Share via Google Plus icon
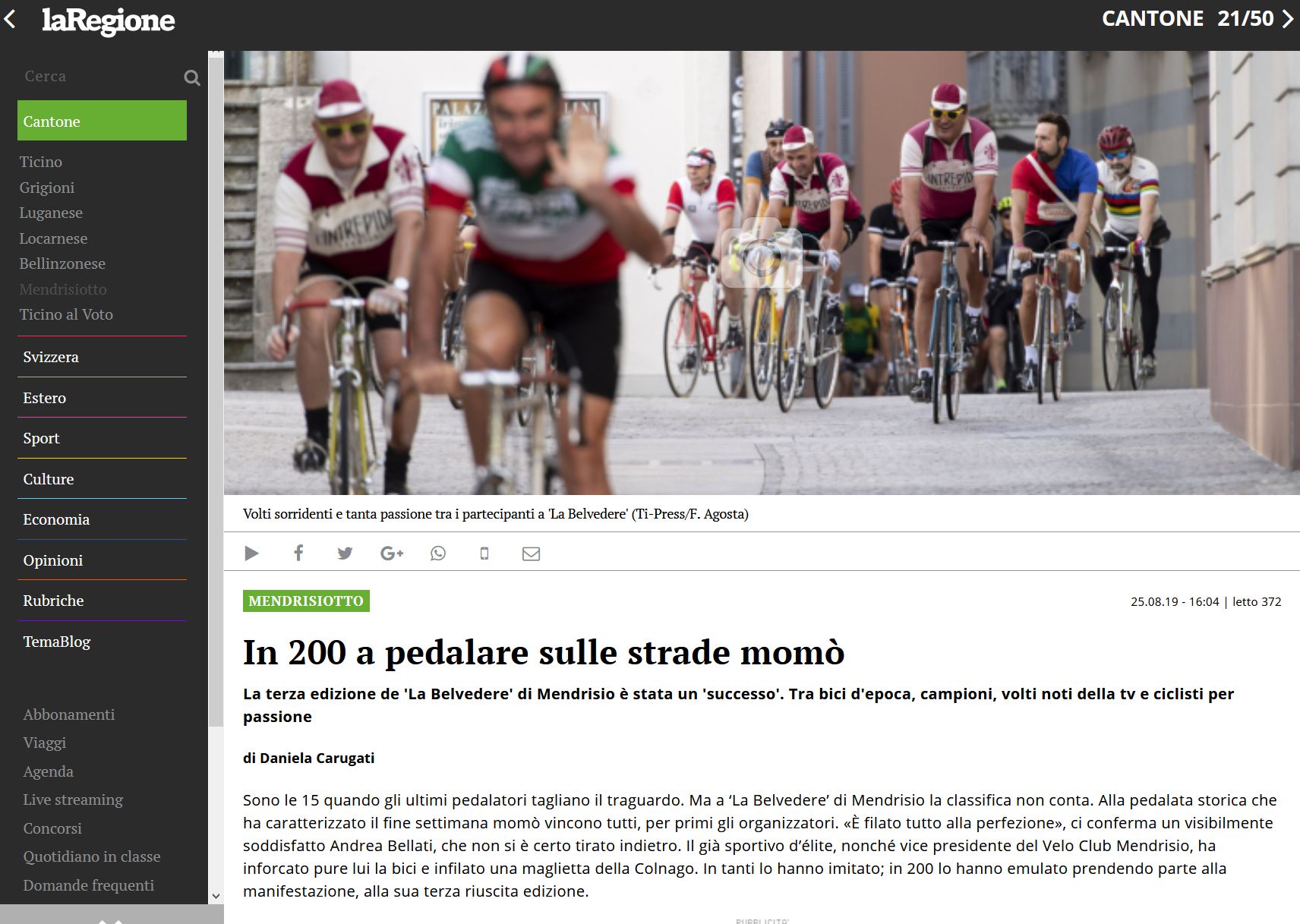 pyautogui.click(x=392, y=553)
